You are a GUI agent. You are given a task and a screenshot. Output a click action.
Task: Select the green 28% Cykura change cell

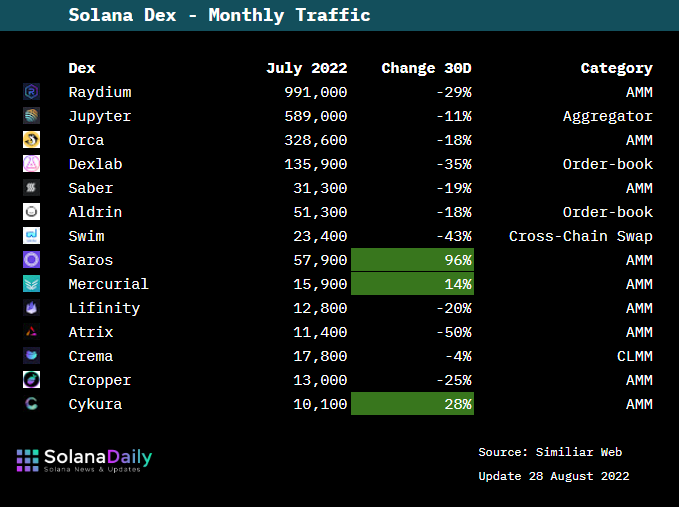click(x=412, y=404)
